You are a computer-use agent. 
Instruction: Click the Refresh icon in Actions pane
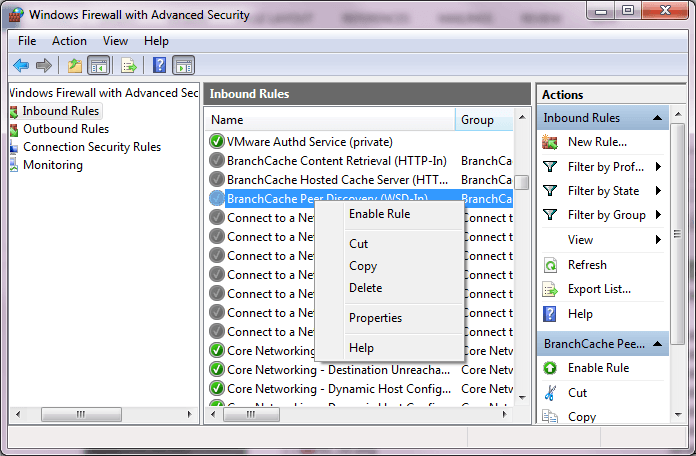coord(550,265)
